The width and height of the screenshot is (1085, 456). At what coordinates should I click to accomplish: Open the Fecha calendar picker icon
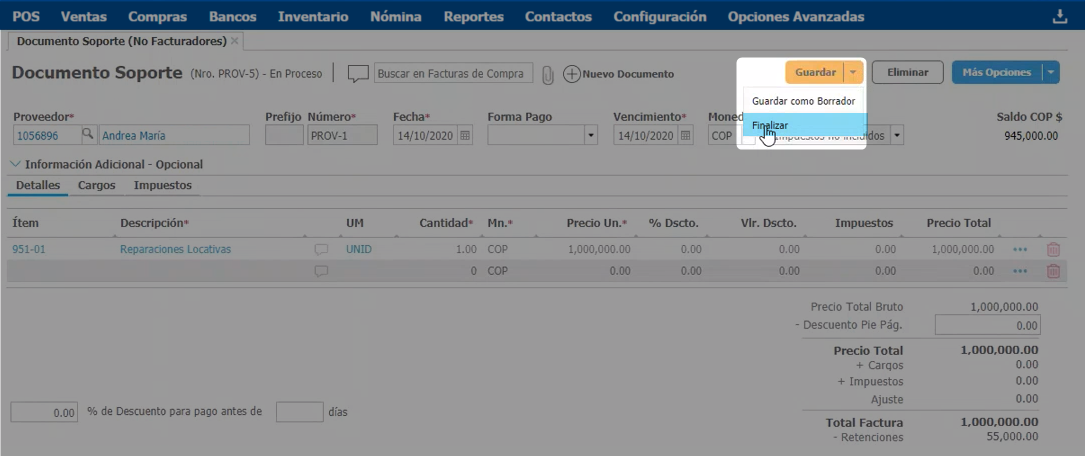click(464, 135)
